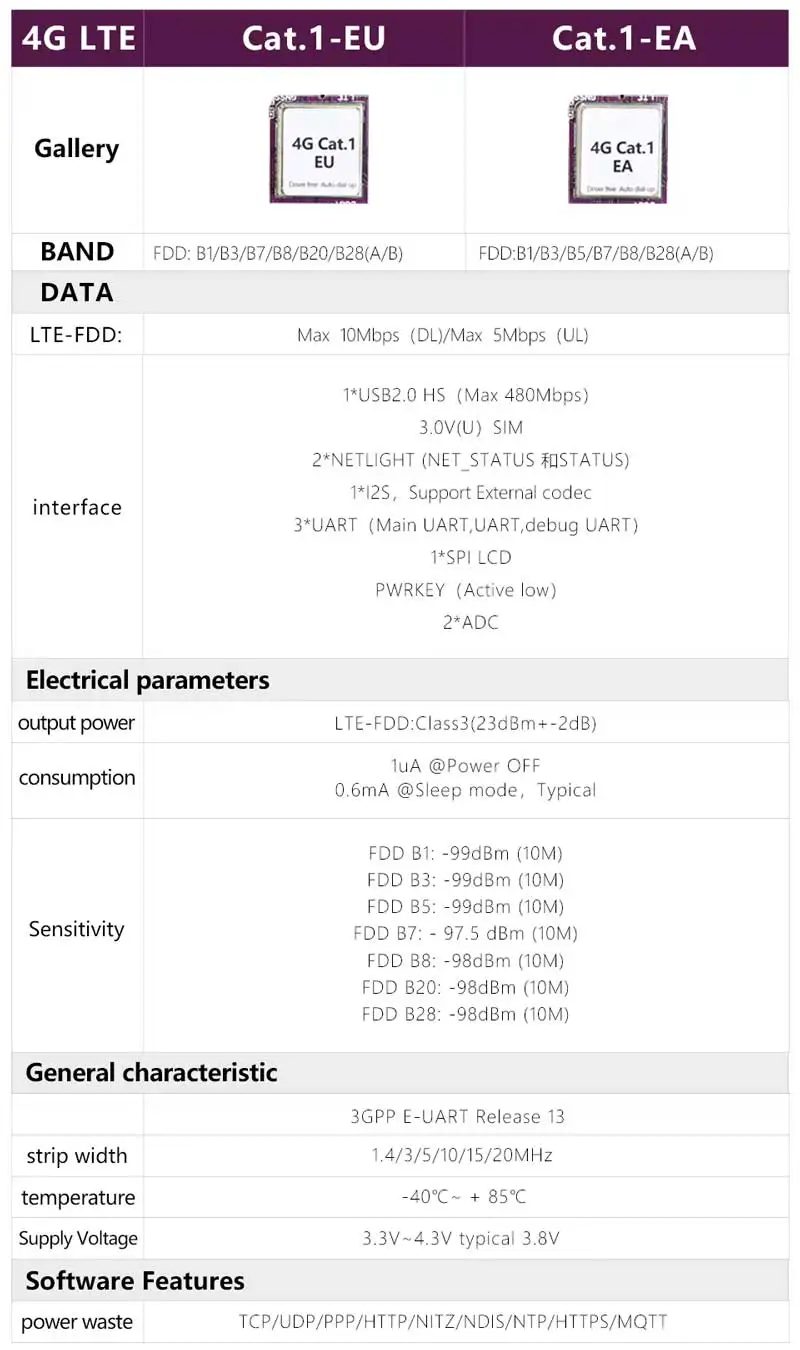This screenshot has height=1350, width=800.
Task: Click the Electrical parameters section heading
Action: pyautogui.click(x=148, y=681)
